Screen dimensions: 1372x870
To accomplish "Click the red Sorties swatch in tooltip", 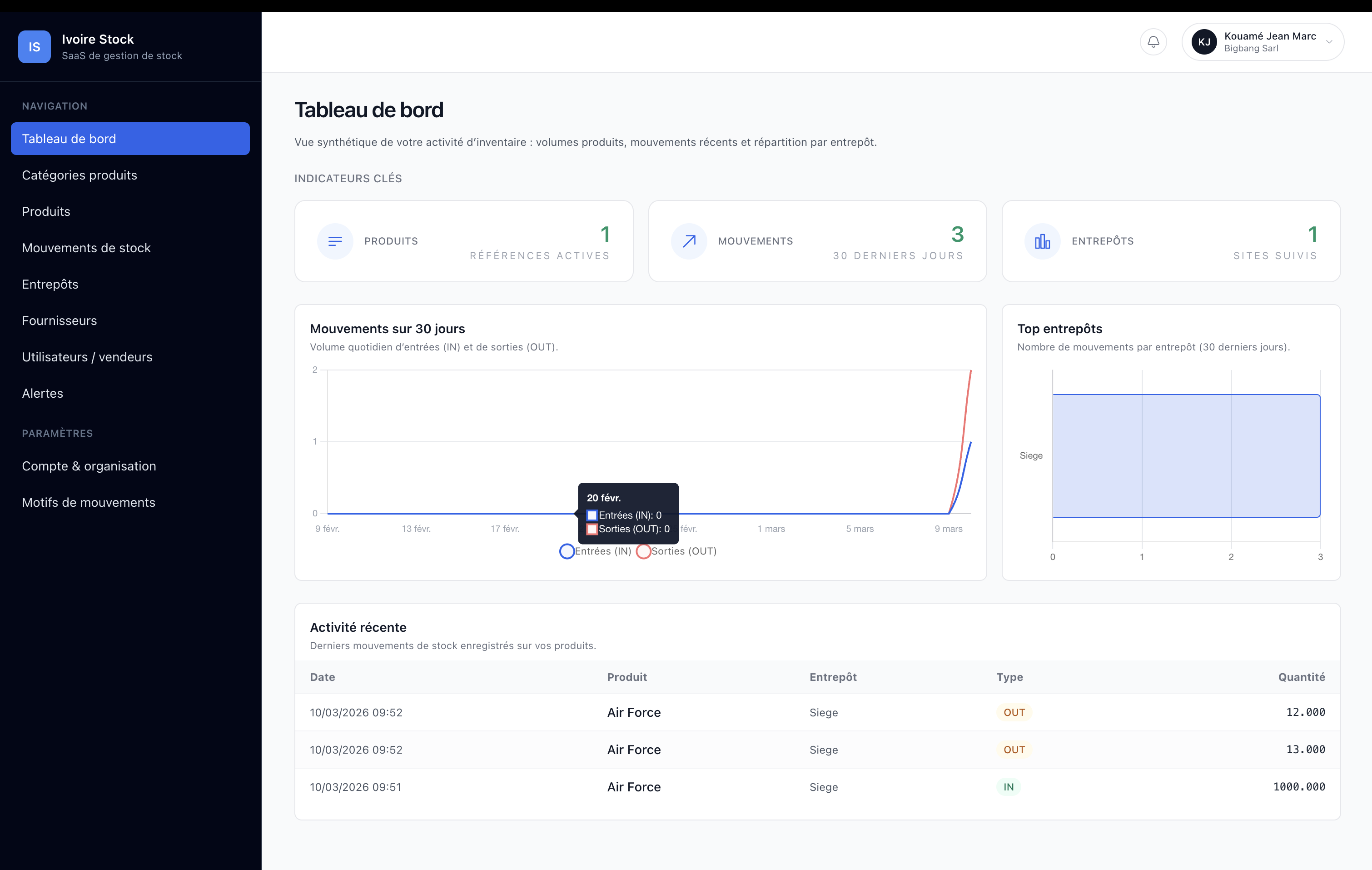I will 592,529.
